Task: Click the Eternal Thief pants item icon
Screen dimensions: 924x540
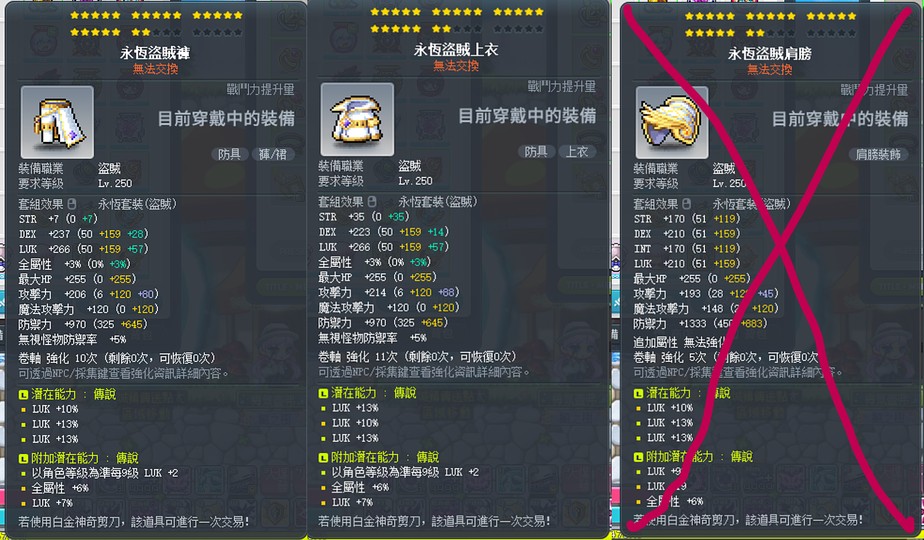Action: tap(57, 122)
